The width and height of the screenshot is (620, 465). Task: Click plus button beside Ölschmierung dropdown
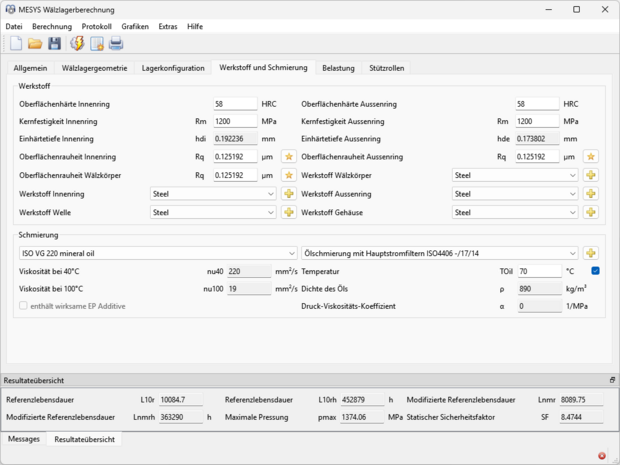click(x=591, y=253)
